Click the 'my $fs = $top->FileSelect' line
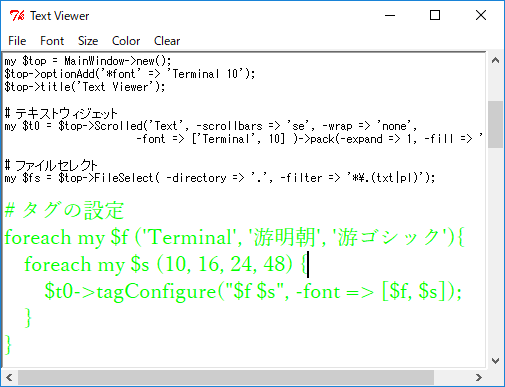The image size is (505, 387). pos(220,178)
